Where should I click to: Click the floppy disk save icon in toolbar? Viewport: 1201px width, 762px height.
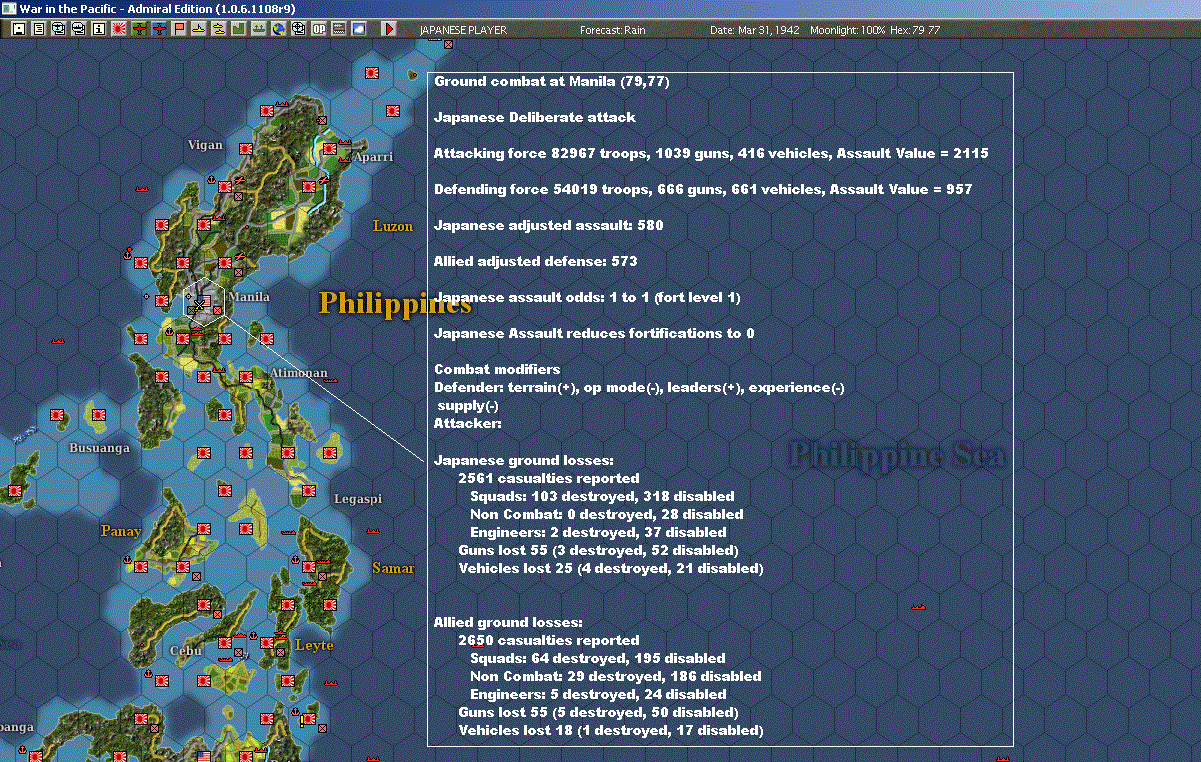pos(18,29)
